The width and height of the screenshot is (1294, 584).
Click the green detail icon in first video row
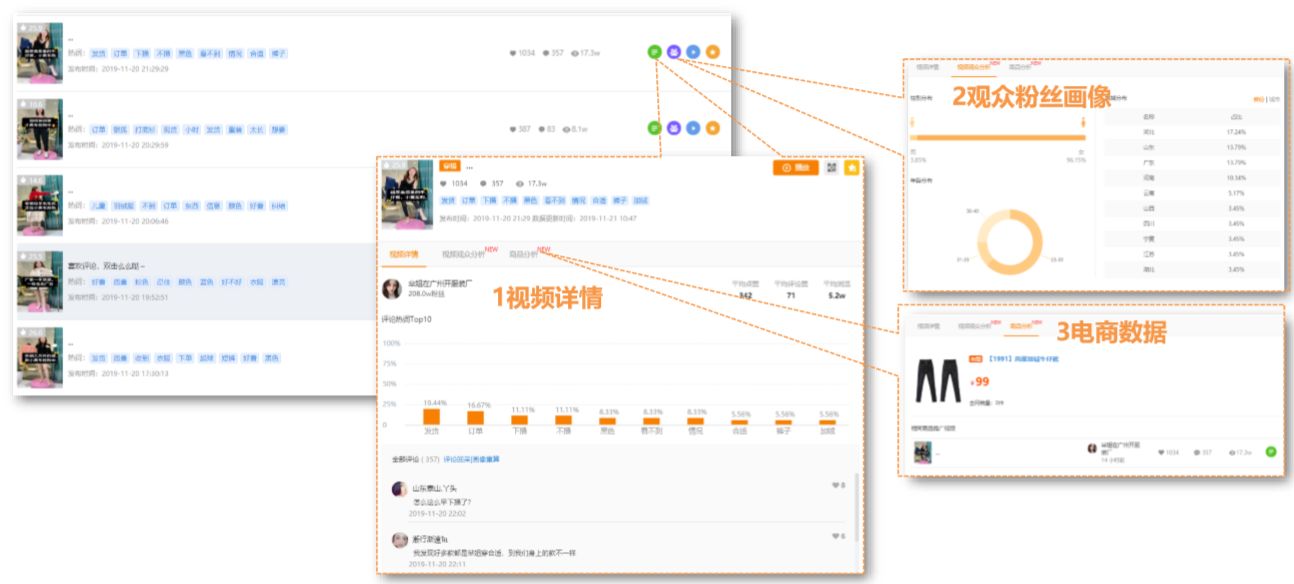tap(654, 51)
